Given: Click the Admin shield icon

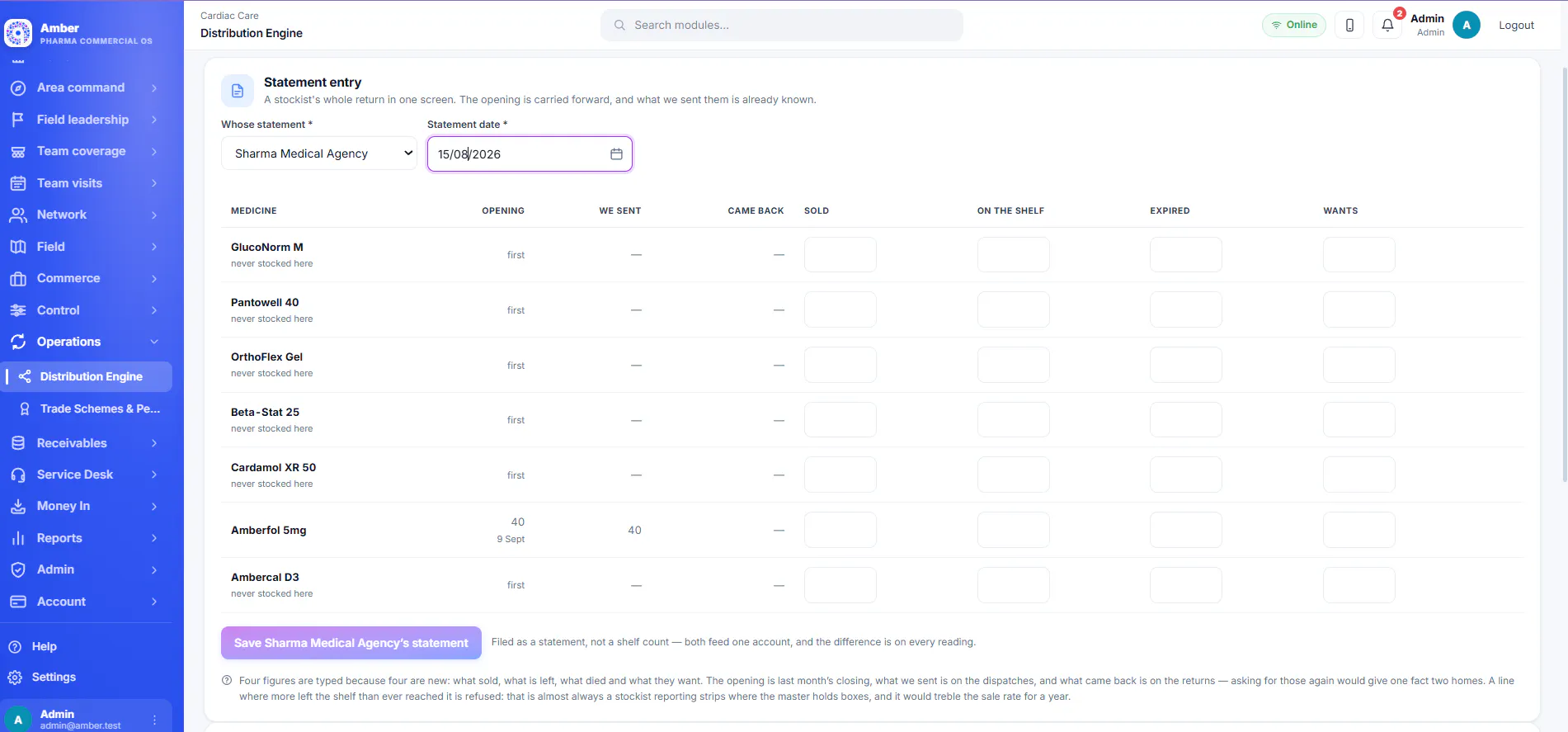Looking at the screenshot, I should coord(18,569).
